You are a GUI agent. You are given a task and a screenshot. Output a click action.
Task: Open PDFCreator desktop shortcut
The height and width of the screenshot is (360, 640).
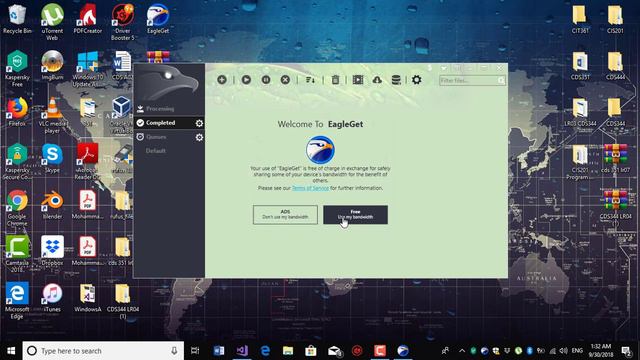click(x=88, y=19)
